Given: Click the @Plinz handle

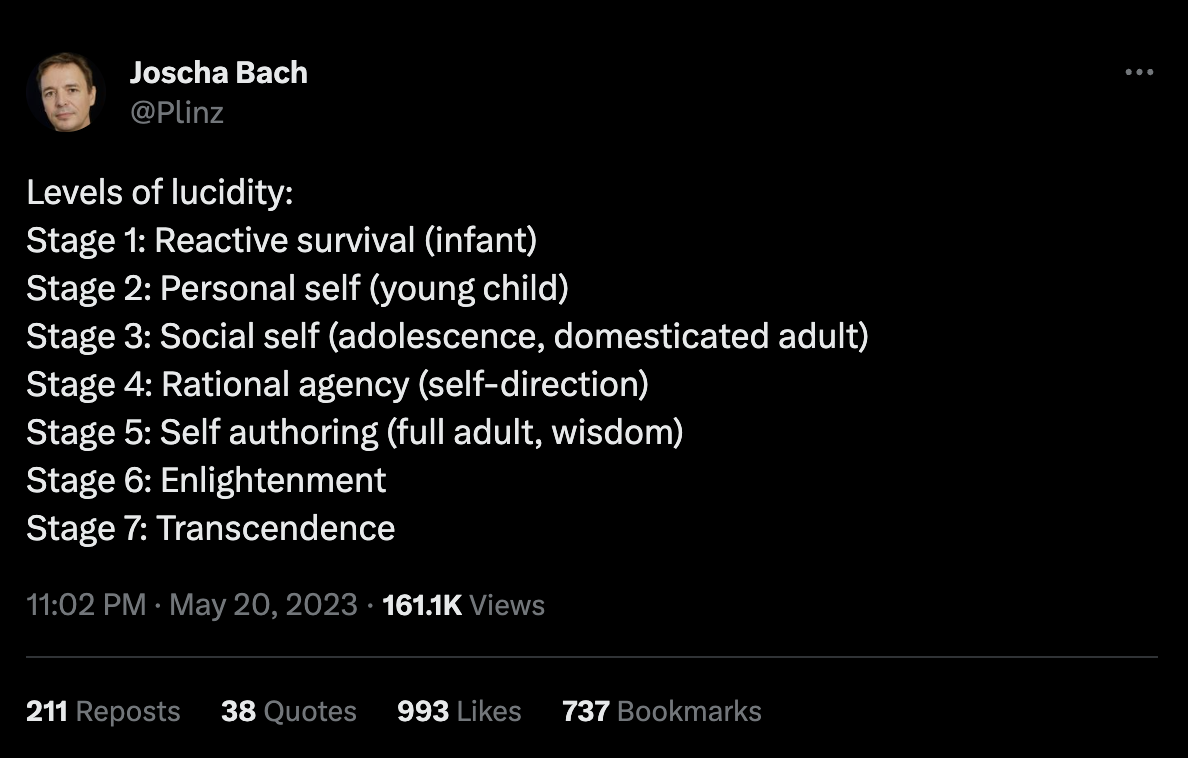Looking at the screenshot, I should (176, 112).
